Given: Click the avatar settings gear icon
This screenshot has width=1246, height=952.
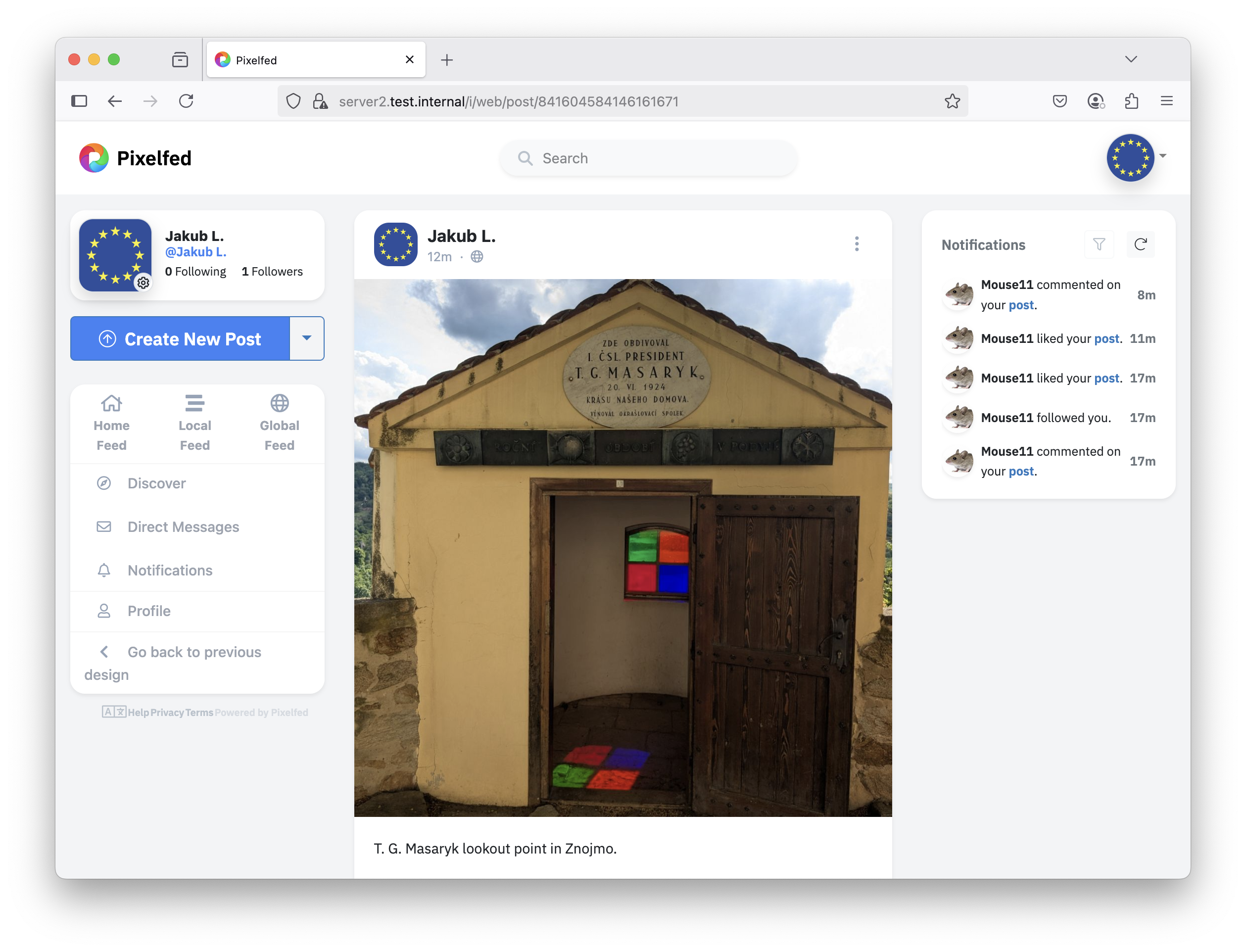Looking at the screenshot, I should (144, 282).
